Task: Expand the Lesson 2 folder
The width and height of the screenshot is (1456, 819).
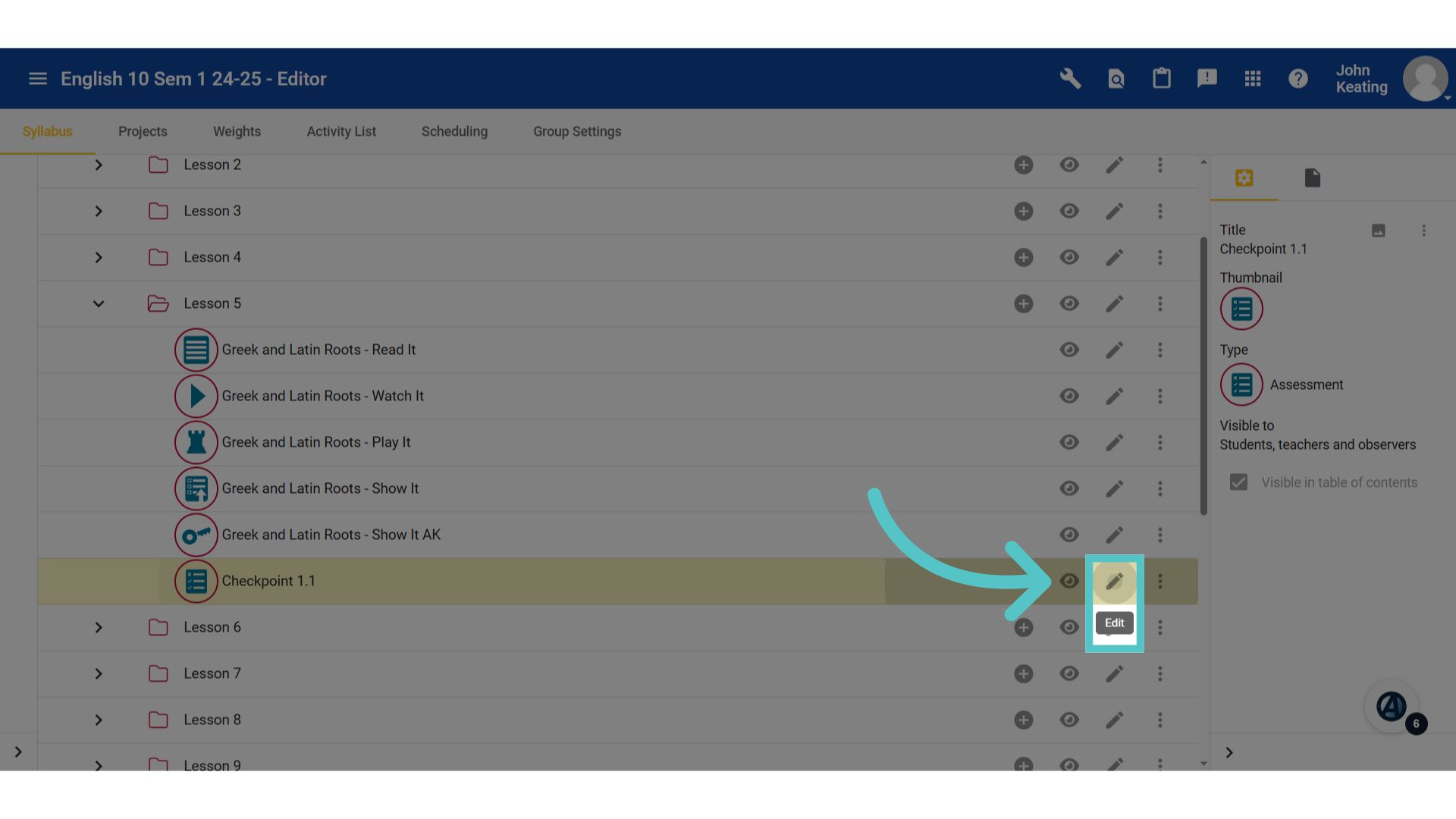Action: click(99, 165)
